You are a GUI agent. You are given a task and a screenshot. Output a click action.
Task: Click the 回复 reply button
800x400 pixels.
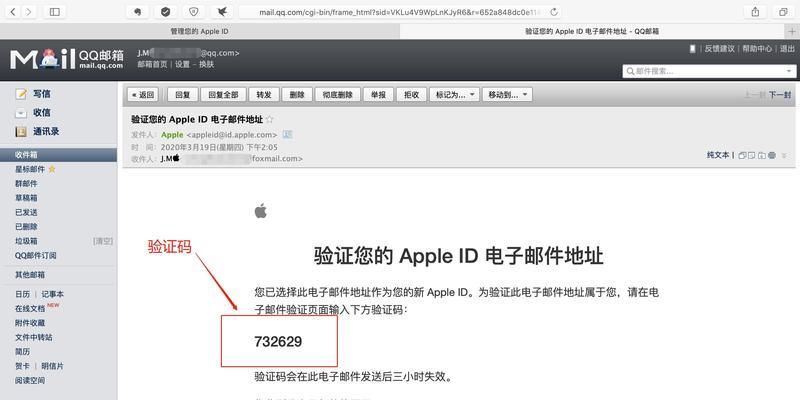(x=182, y=94)
